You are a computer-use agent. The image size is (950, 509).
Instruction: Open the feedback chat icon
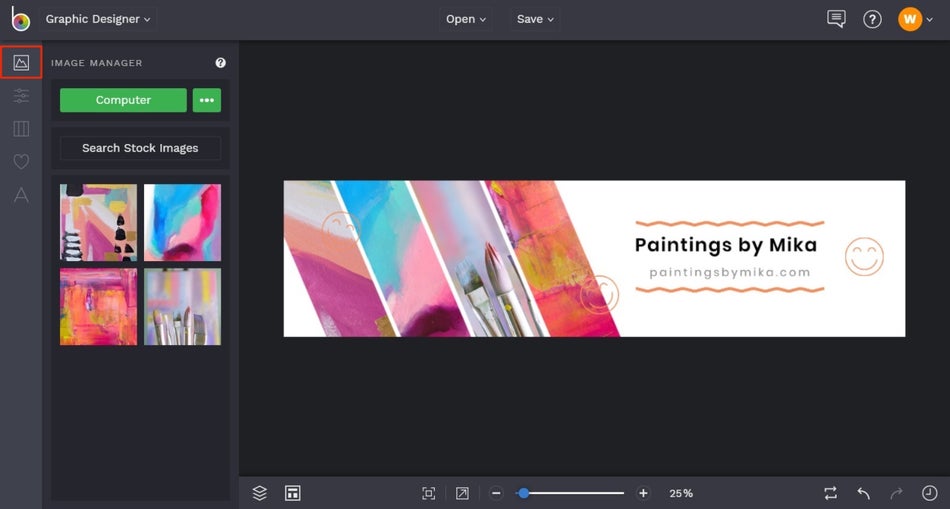point(836,19)
